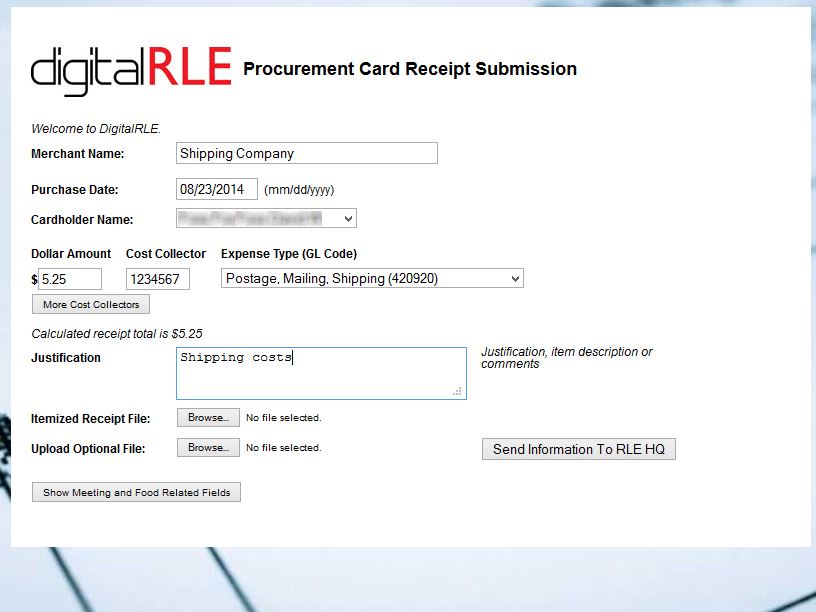Expand the Expense Type (GL Code) dropdown
The height and width of the screenshot is (612, 816).
click(x=372, y=279)
